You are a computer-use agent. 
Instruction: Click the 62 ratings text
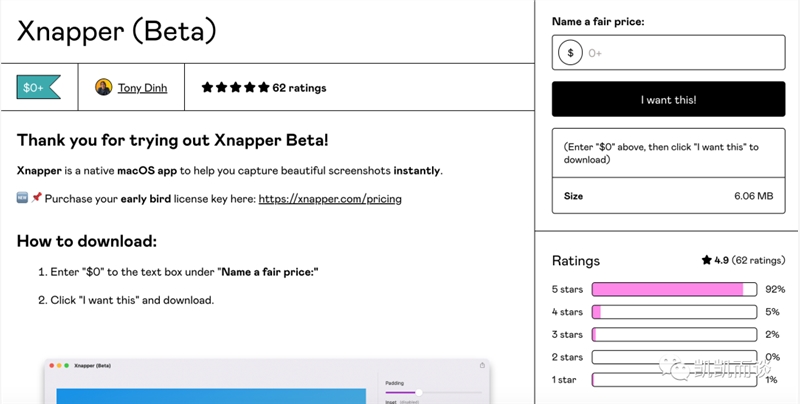[x=299, y=88]
